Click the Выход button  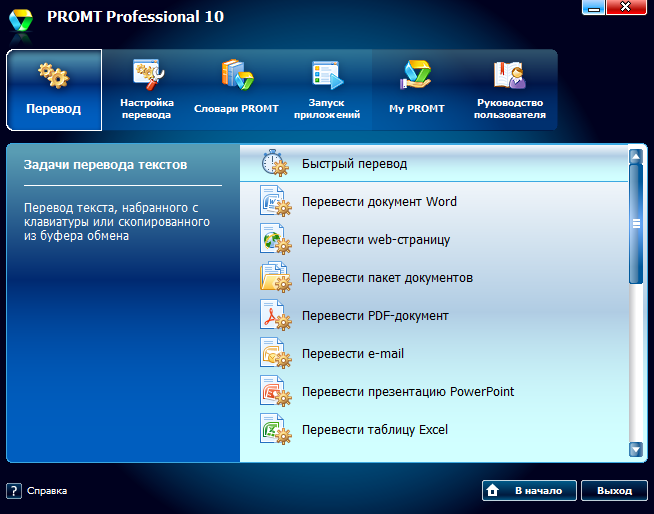tap(614, 490)
